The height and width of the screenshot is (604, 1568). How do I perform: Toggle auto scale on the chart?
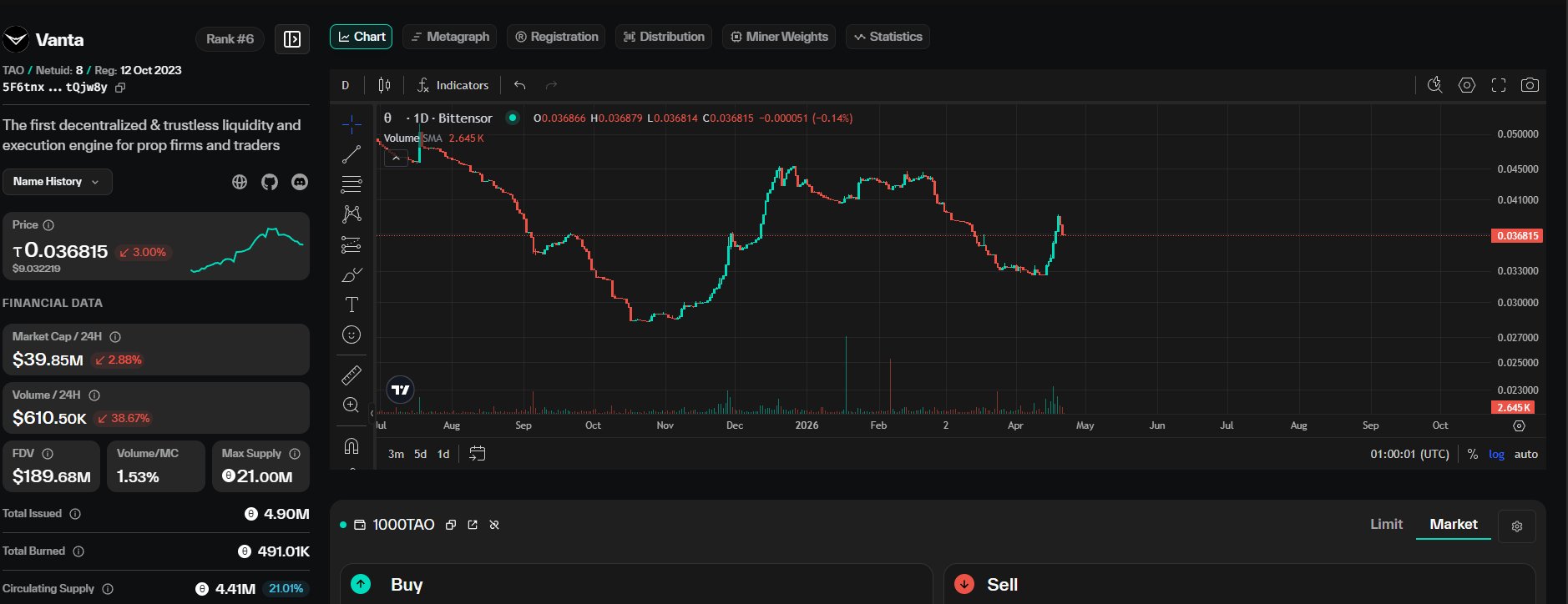tap(1525, 454)
